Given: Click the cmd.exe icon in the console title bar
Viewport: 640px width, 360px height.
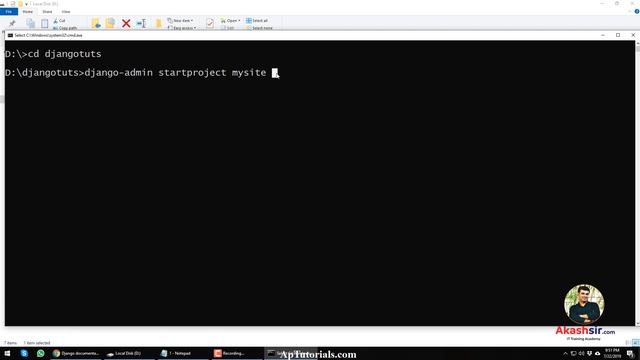Looking at the screenshot, I should pos(10,36).
